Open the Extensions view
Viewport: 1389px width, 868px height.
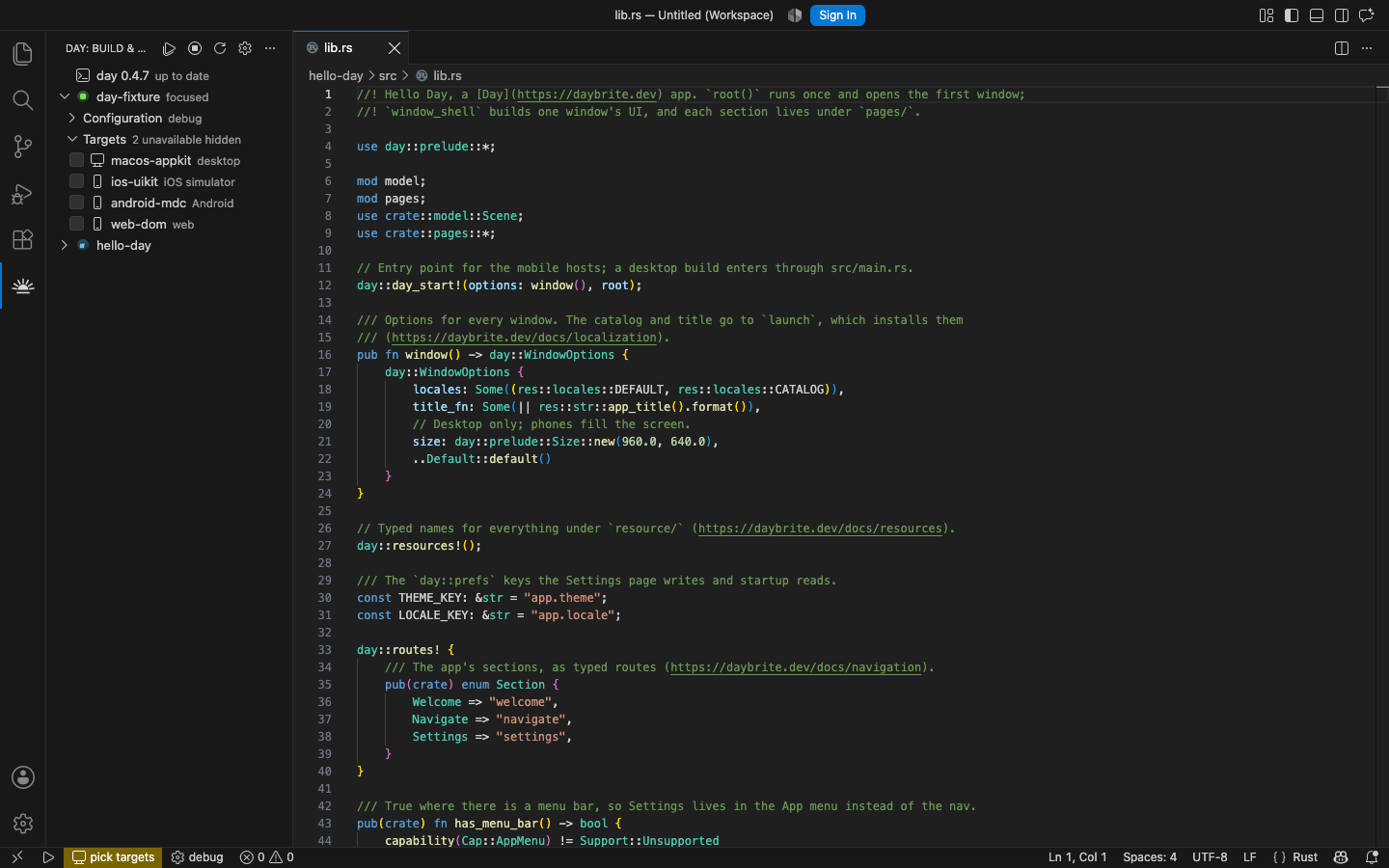click(x=22, y=239)
